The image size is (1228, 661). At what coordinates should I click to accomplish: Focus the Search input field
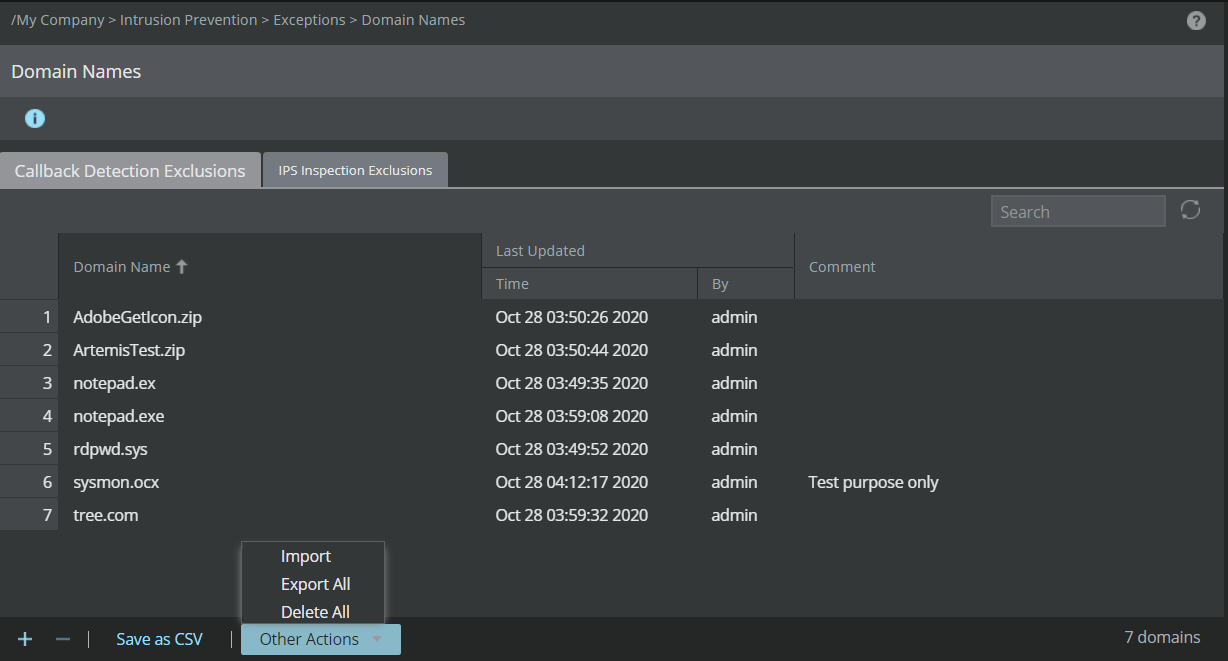(1078, 212)
